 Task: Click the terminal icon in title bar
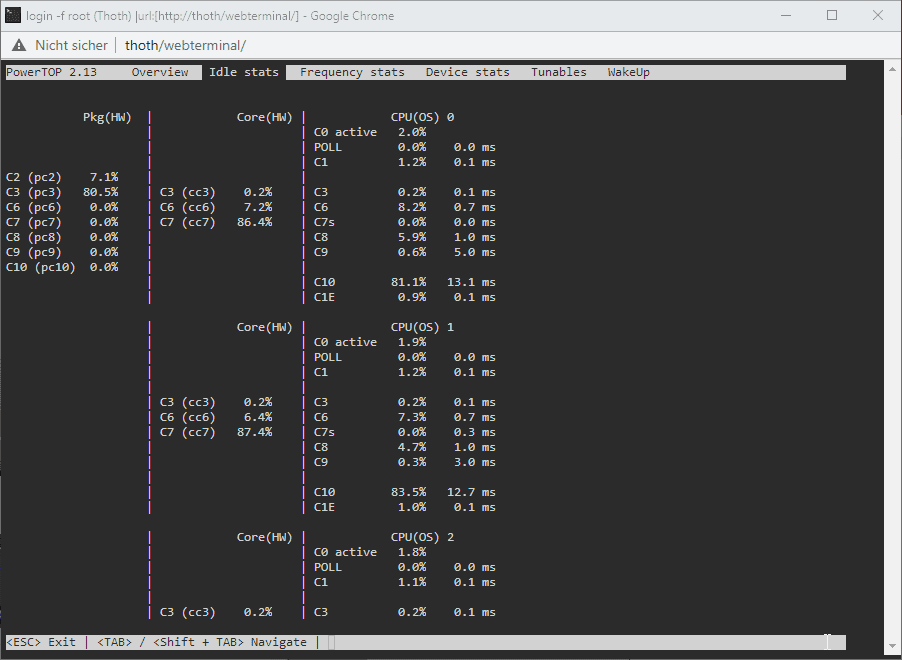[x=13, y=16]
